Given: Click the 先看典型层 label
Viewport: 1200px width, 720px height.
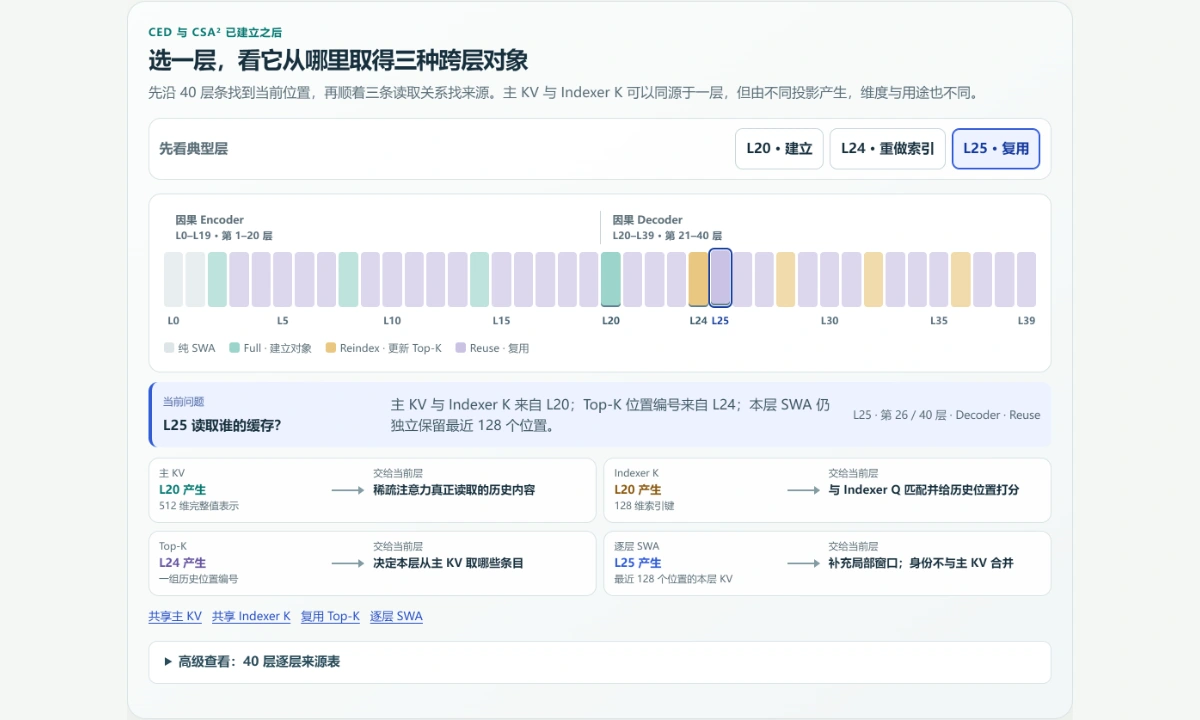Looking at the screenshot, I should pyautogui.click(x=193, y=148).
